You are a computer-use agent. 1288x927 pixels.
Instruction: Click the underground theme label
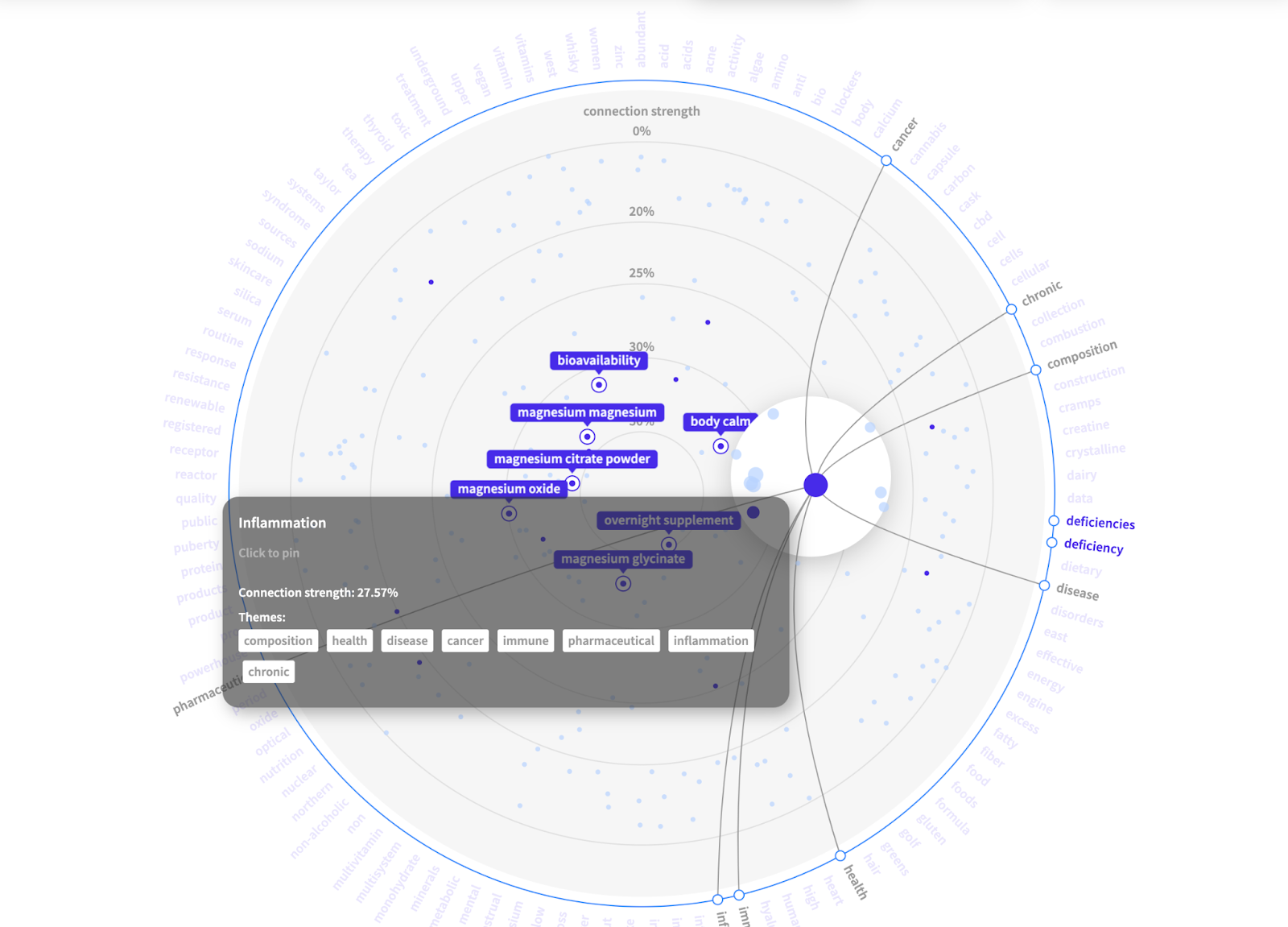[x=431, y=81]
